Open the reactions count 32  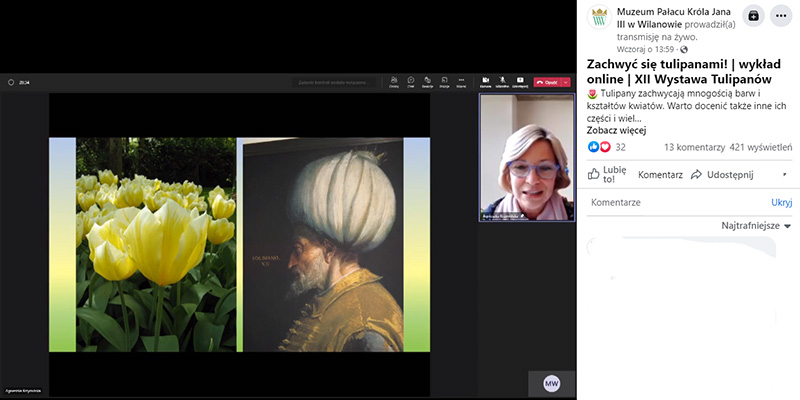click(x=620, y=147)
